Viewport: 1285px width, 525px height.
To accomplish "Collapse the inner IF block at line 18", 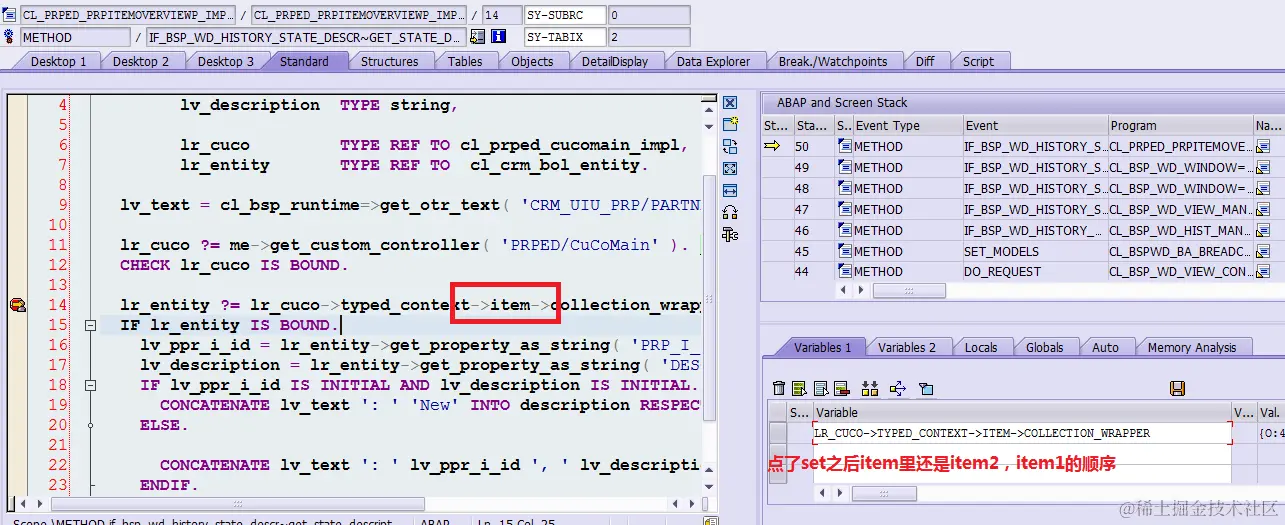I will (x=90, y=385).
